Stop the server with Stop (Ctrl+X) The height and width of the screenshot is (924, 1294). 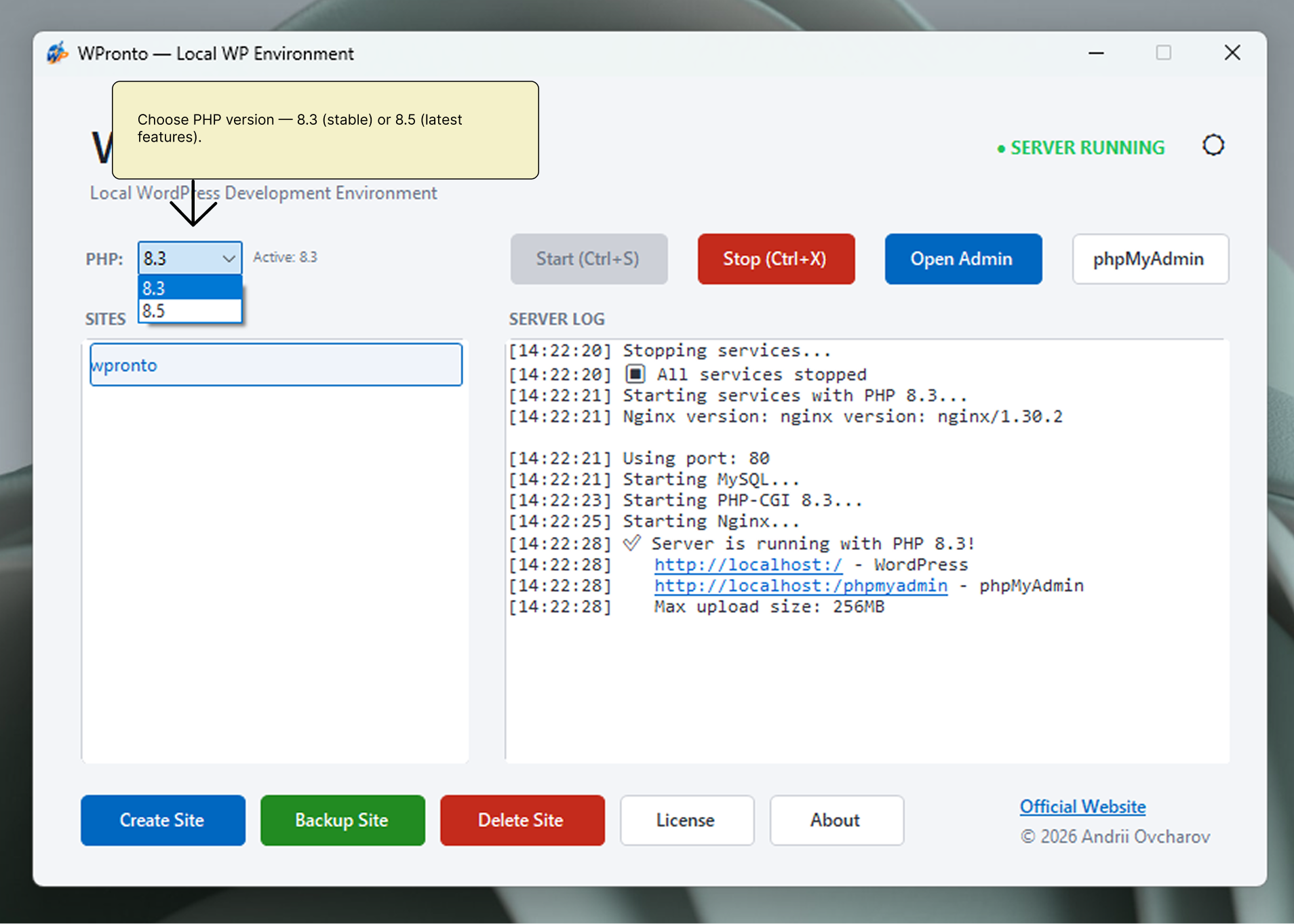point(776,259)
